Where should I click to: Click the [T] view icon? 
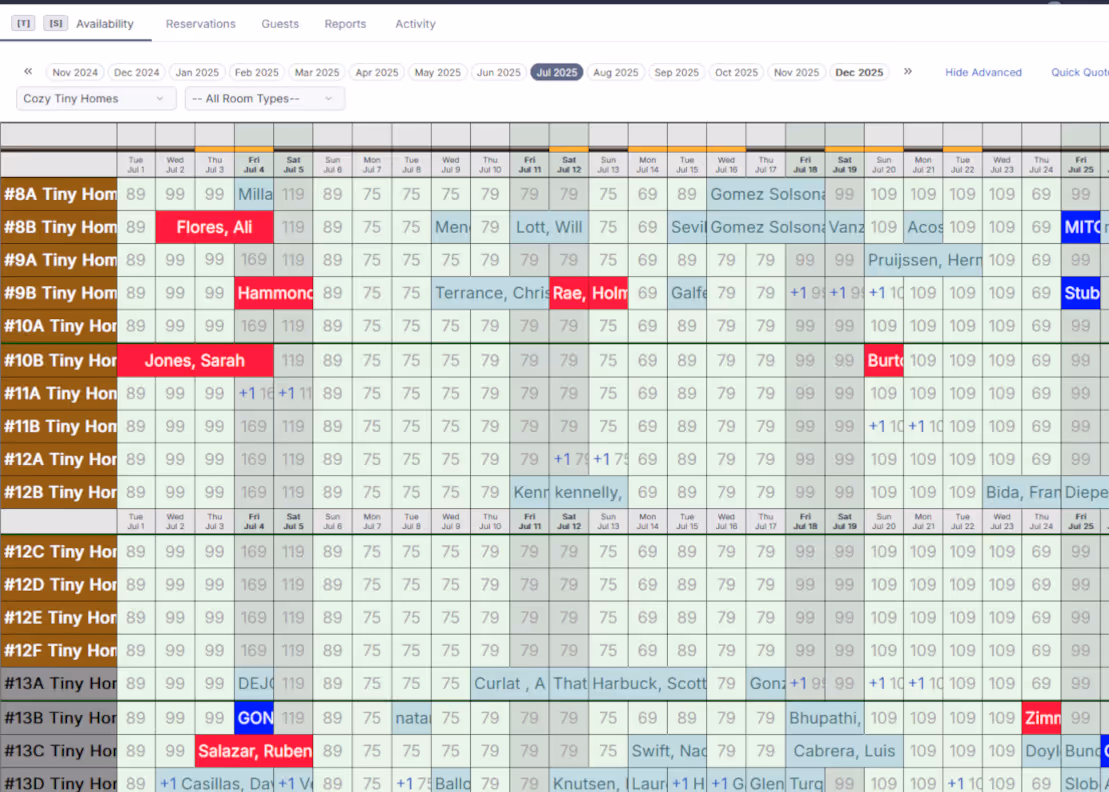(x=23, y=22)
